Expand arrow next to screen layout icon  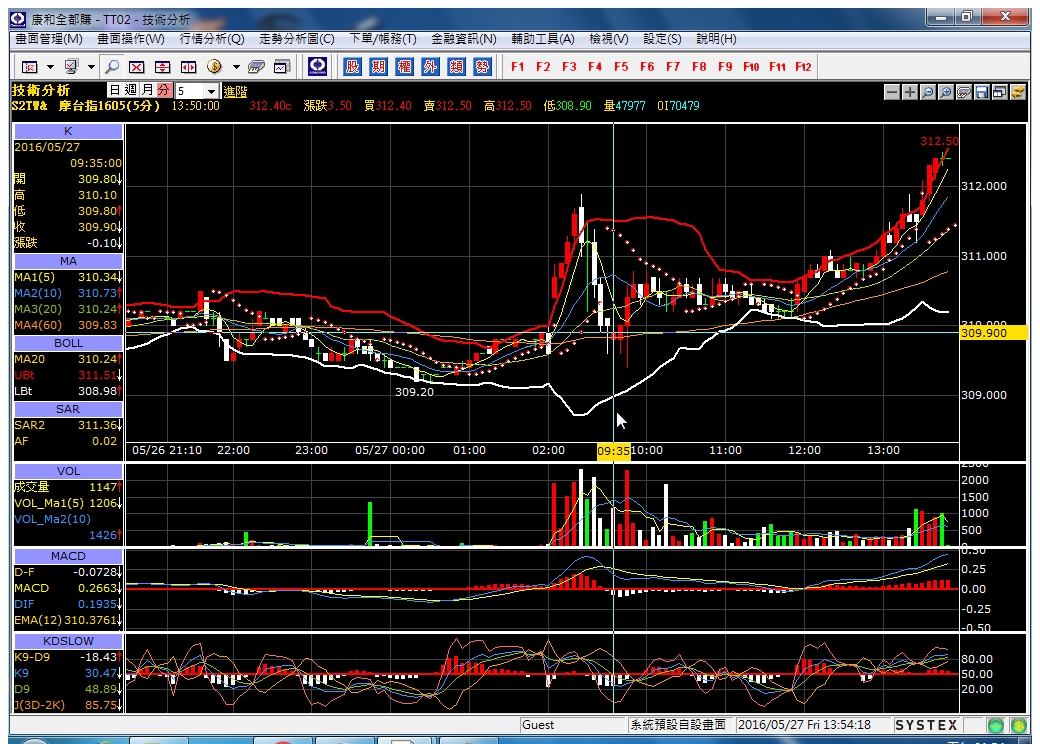50,67
